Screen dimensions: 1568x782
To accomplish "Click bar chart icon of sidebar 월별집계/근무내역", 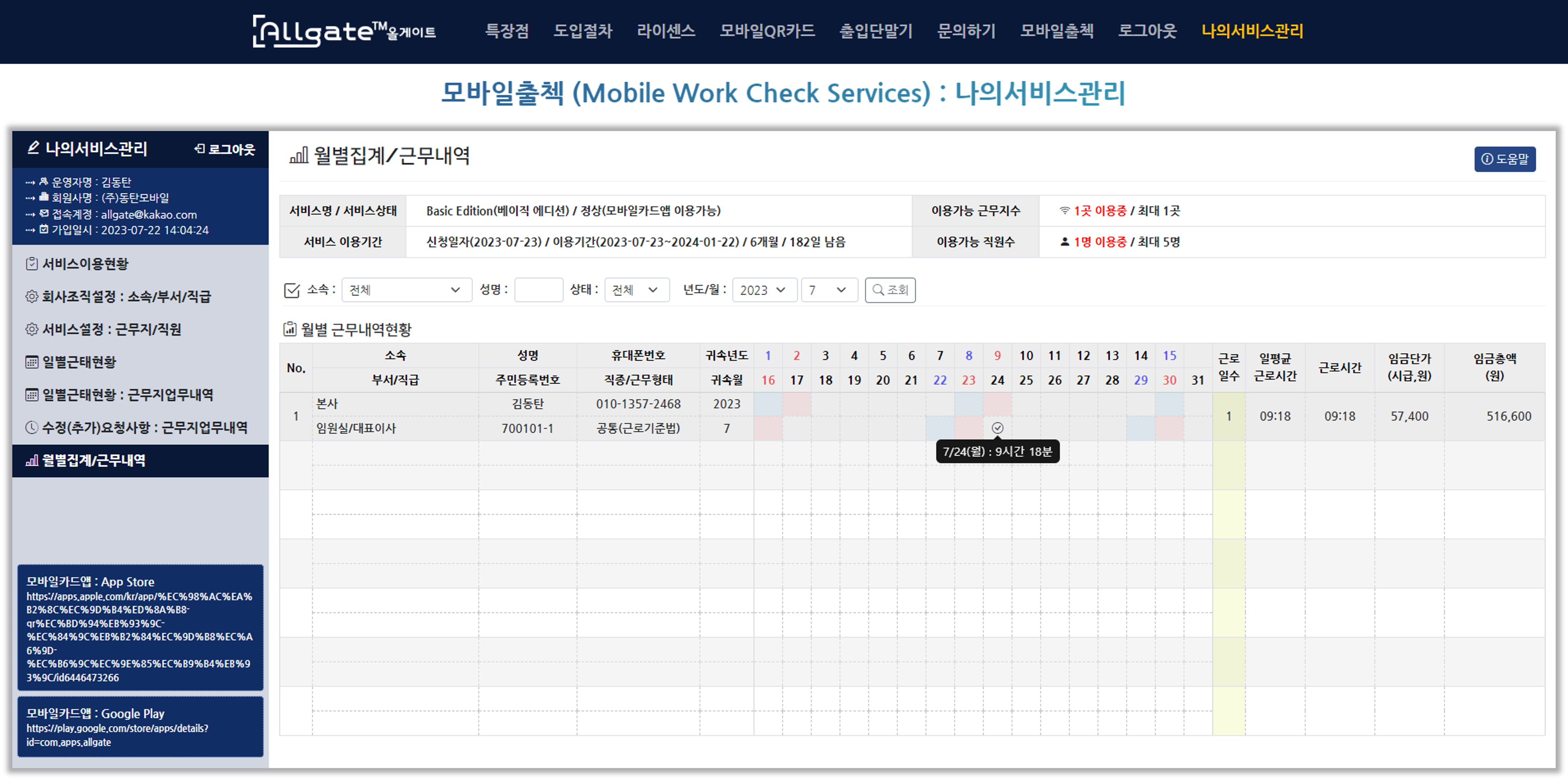I will (x=32, y=461).
